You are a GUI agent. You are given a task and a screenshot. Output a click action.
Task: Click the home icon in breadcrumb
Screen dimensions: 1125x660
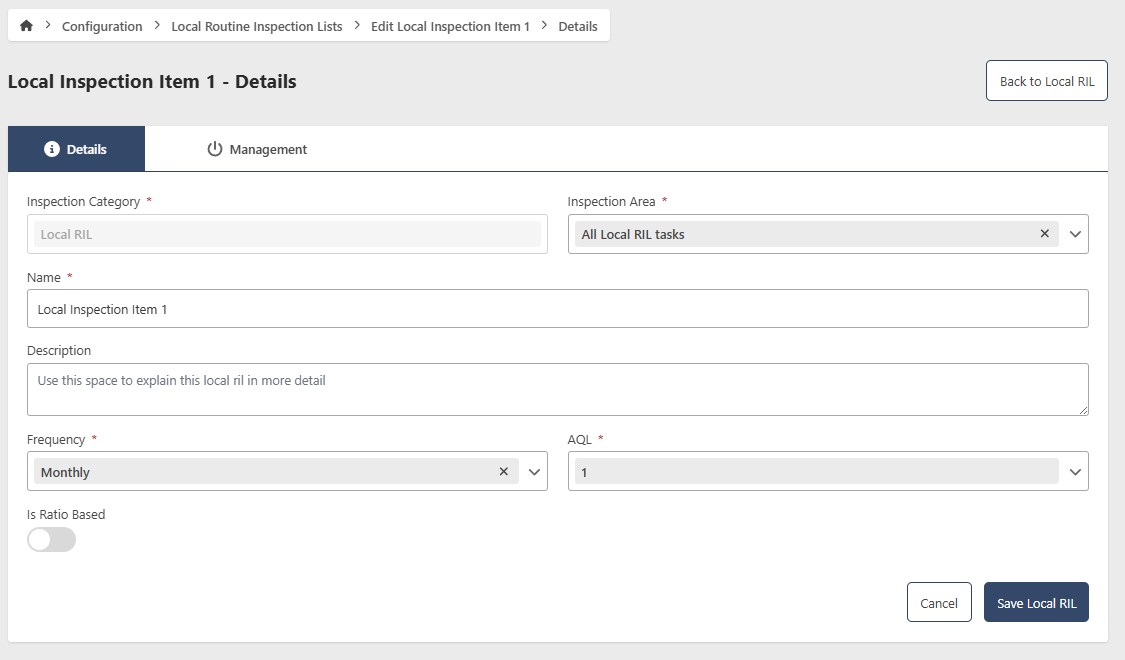pyautogui.click(x=26, y=26)
